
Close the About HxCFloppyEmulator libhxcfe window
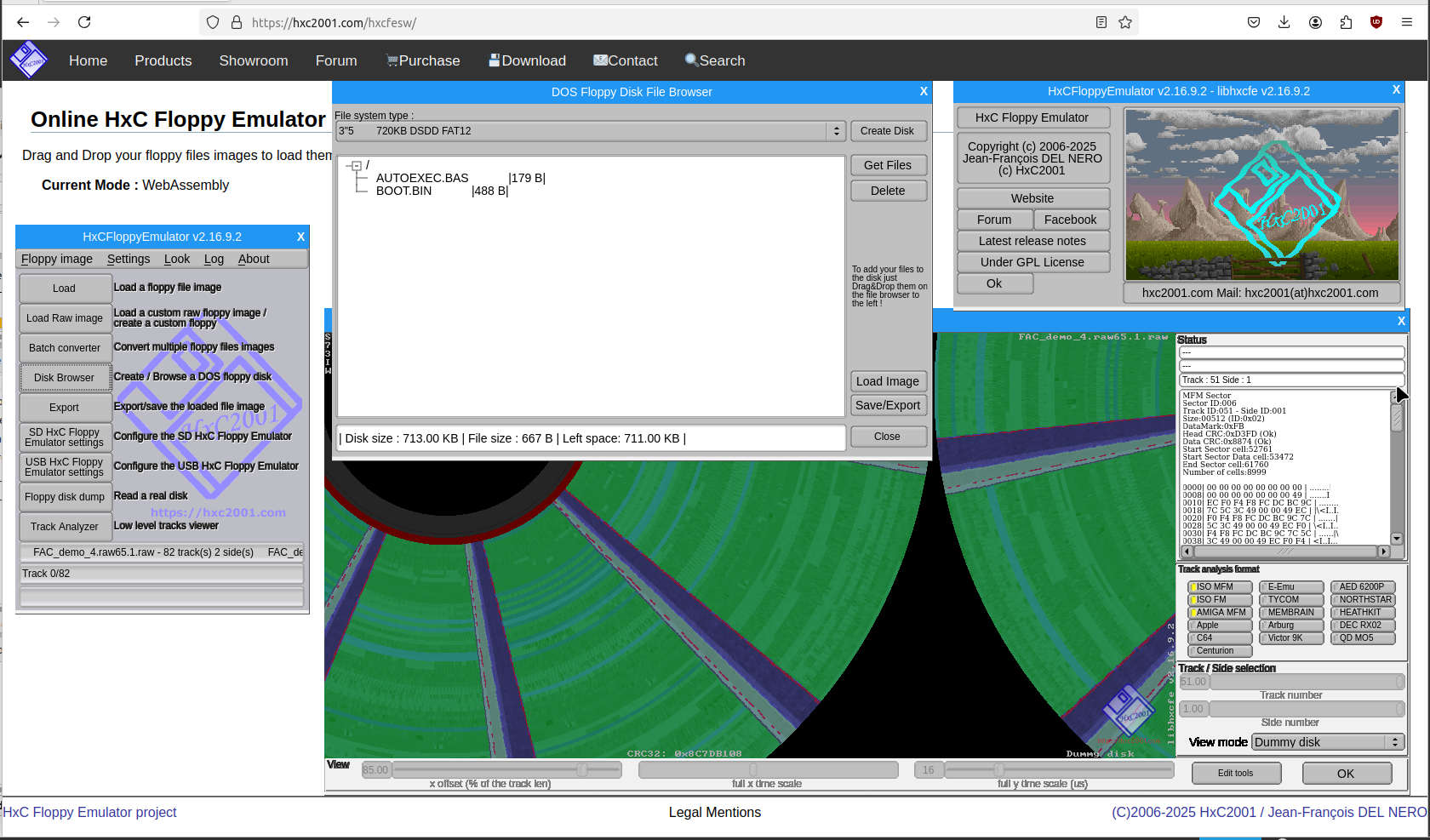pos(1396,89)
